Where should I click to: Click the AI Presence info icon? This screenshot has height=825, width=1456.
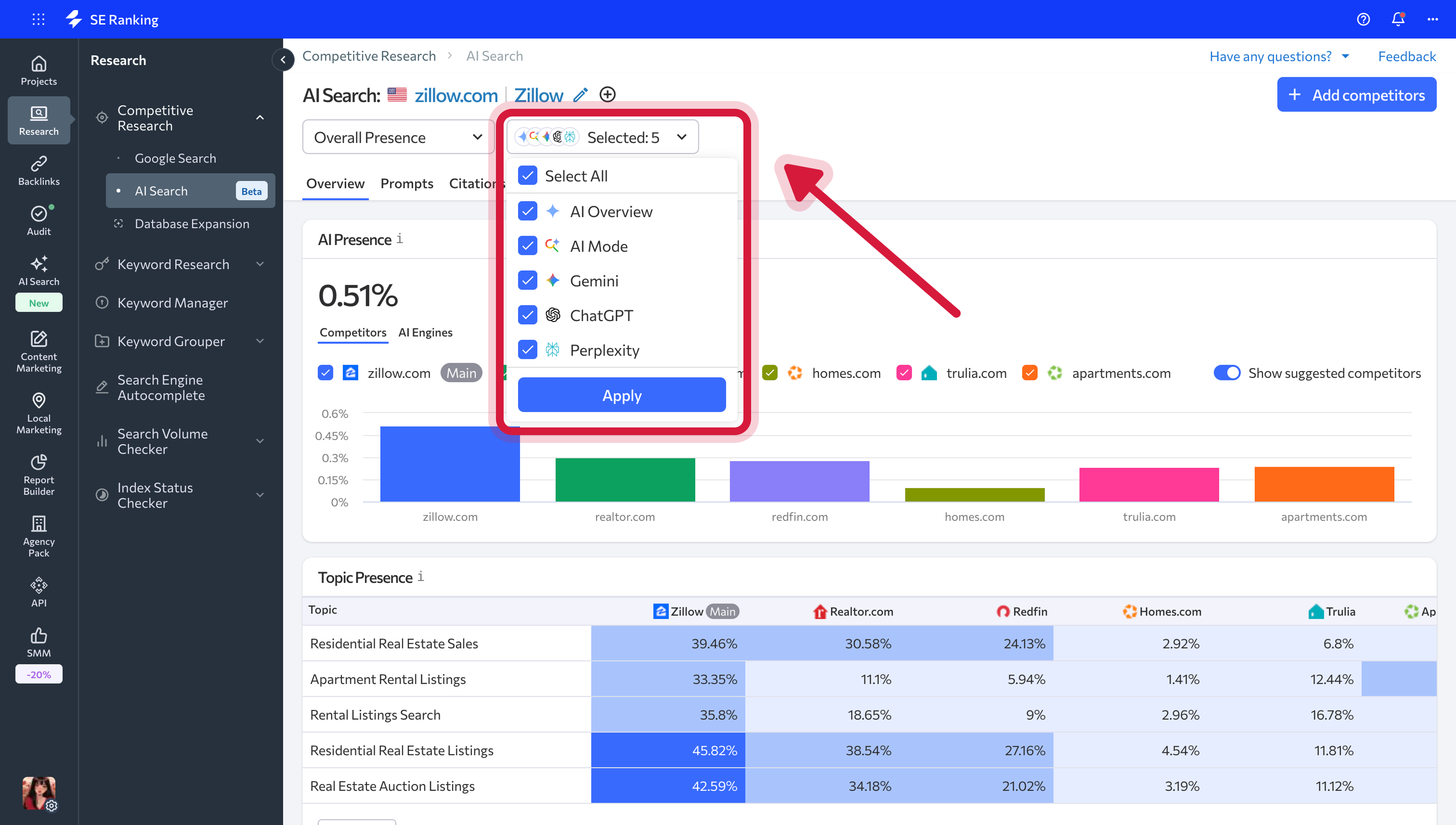point(400,239)
